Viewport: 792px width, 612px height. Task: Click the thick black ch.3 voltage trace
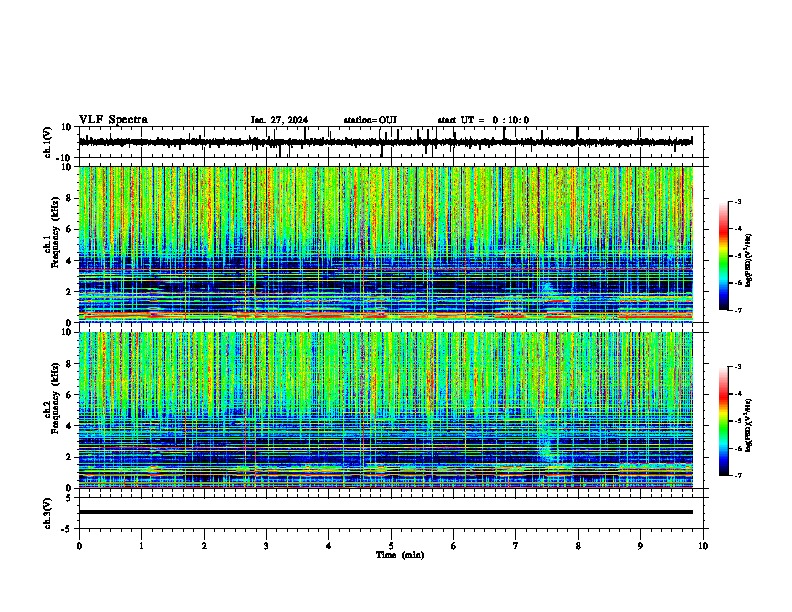386,512
